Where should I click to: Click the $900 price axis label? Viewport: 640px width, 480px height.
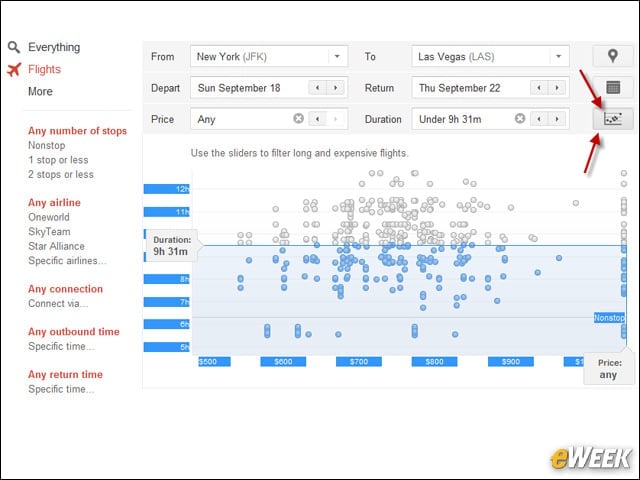click(x=511, y=362)
